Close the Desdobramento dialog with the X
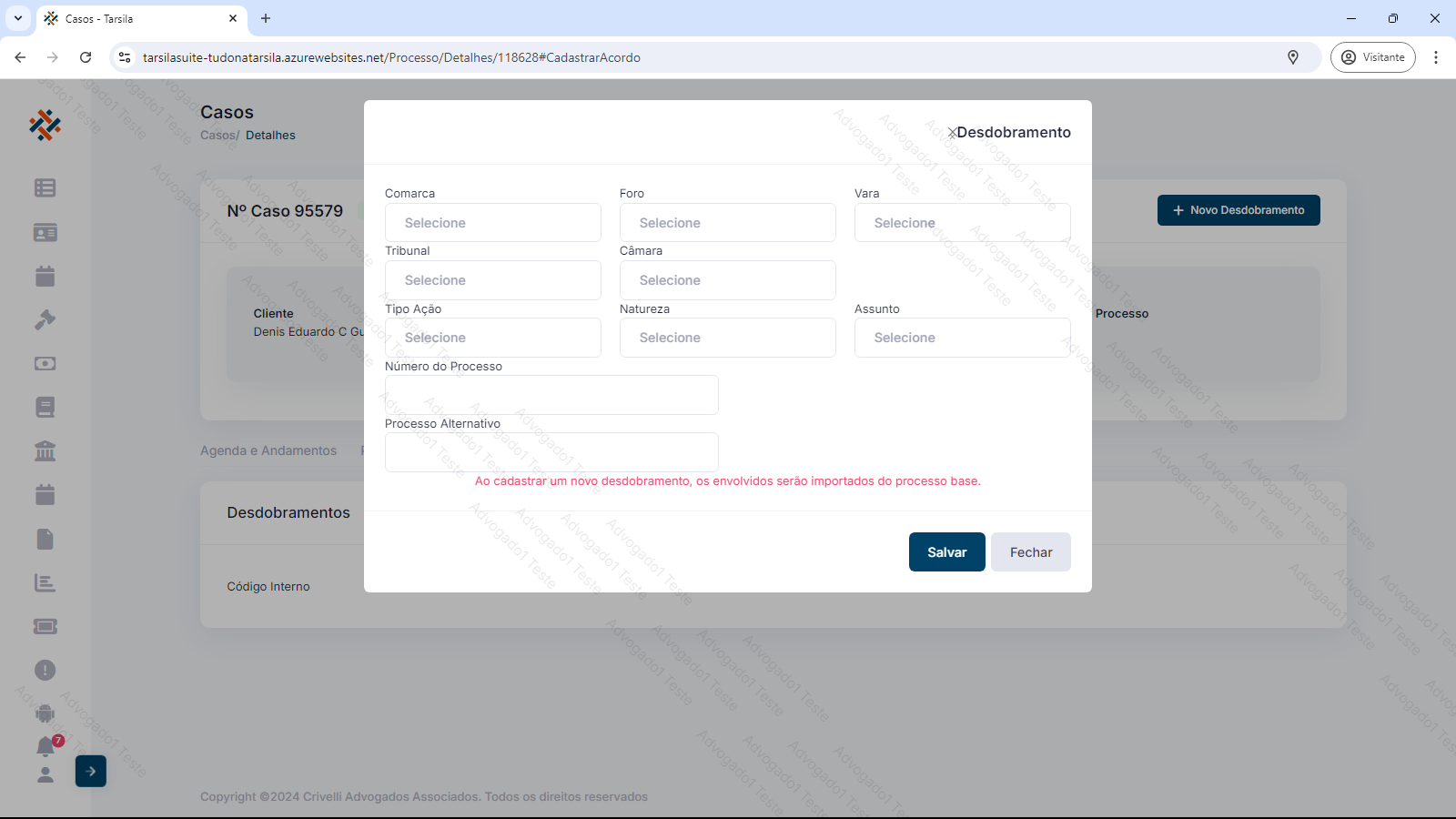1456x819 pixels. (x=952, y=133)
